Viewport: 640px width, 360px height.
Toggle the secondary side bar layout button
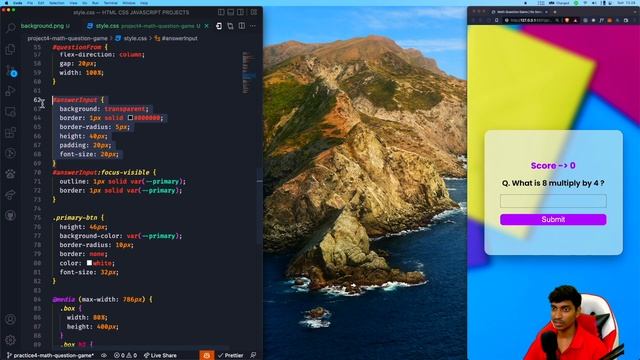[x=240, y=12]
